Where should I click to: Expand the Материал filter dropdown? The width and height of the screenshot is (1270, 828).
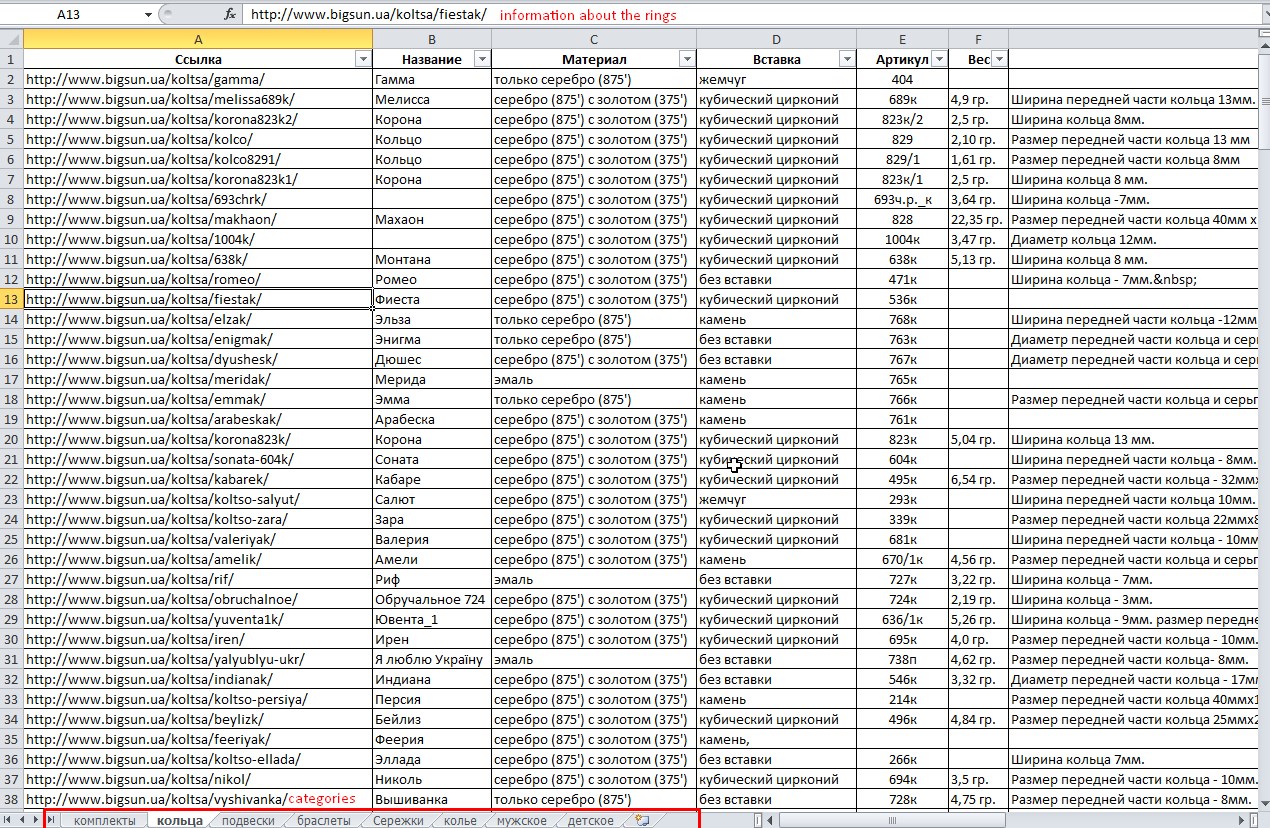pyautogui.click(x=686, y=59)
